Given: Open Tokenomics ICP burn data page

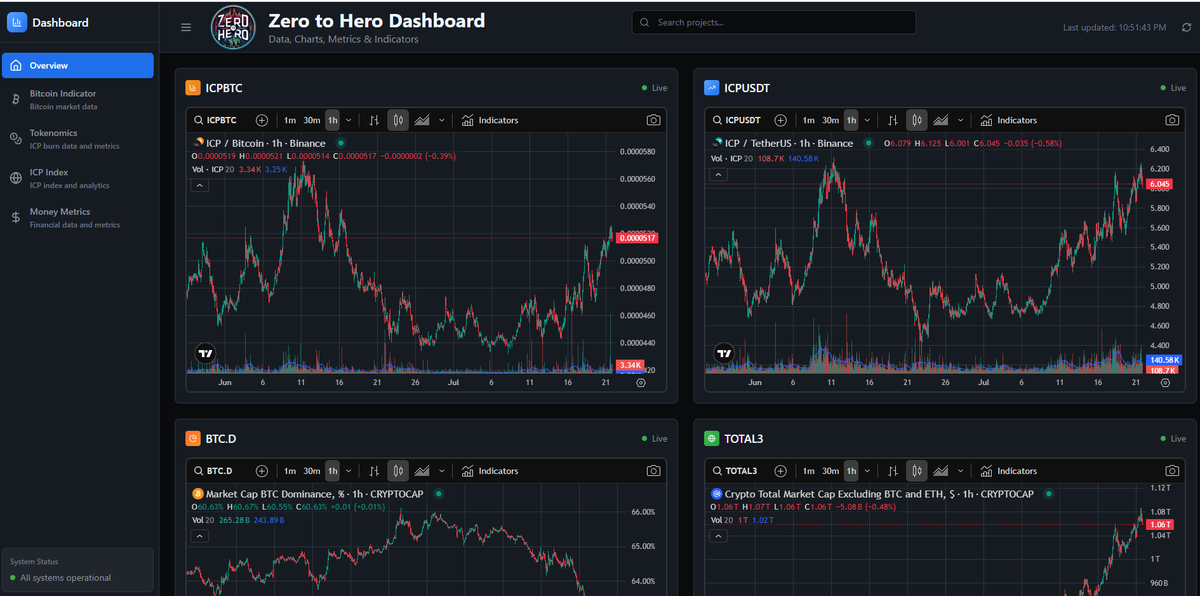Looking at the screenshot, I should tap(78, 139).
